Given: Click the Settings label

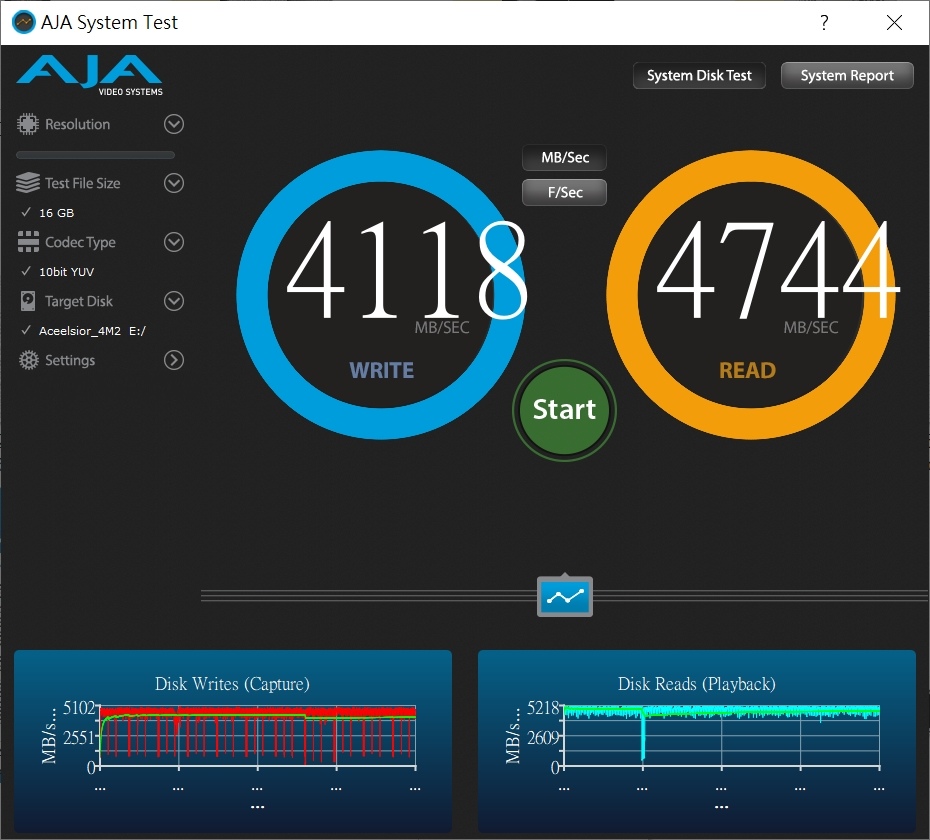Looking at the screenshot, I should (x=70, y=360).
